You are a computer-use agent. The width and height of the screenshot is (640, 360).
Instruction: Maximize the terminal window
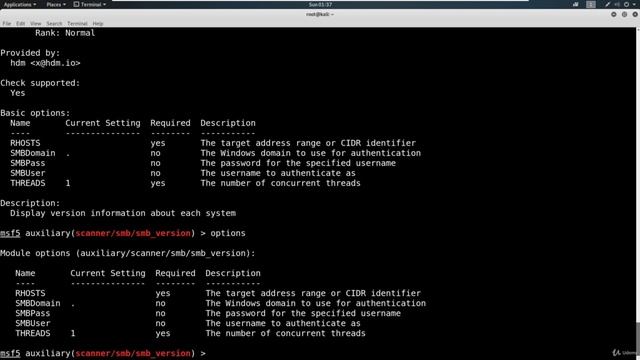[624, 14]
